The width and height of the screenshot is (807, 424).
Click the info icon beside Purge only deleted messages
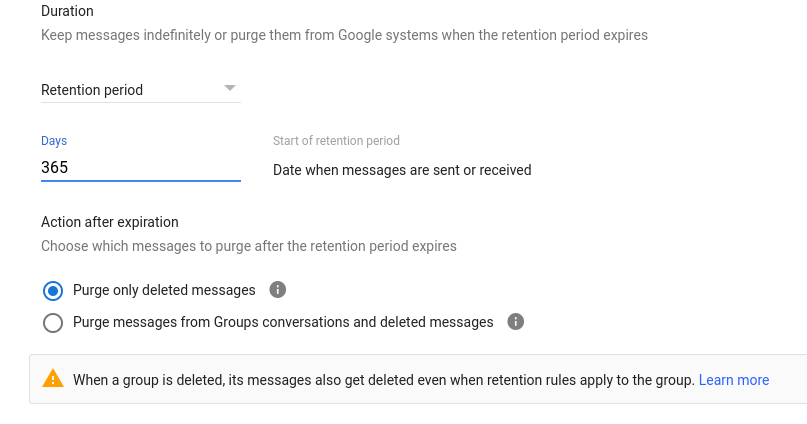click(277, 290)
